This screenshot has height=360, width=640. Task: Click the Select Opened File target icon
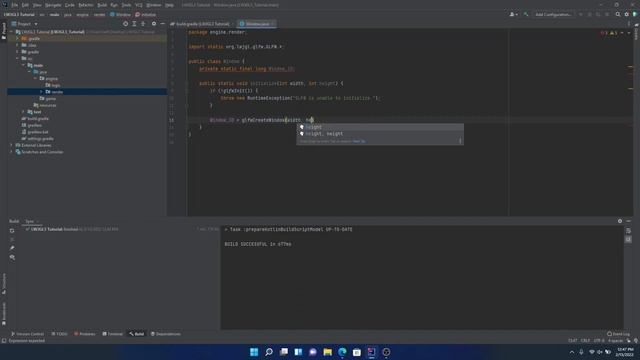(x=125, y=24)
